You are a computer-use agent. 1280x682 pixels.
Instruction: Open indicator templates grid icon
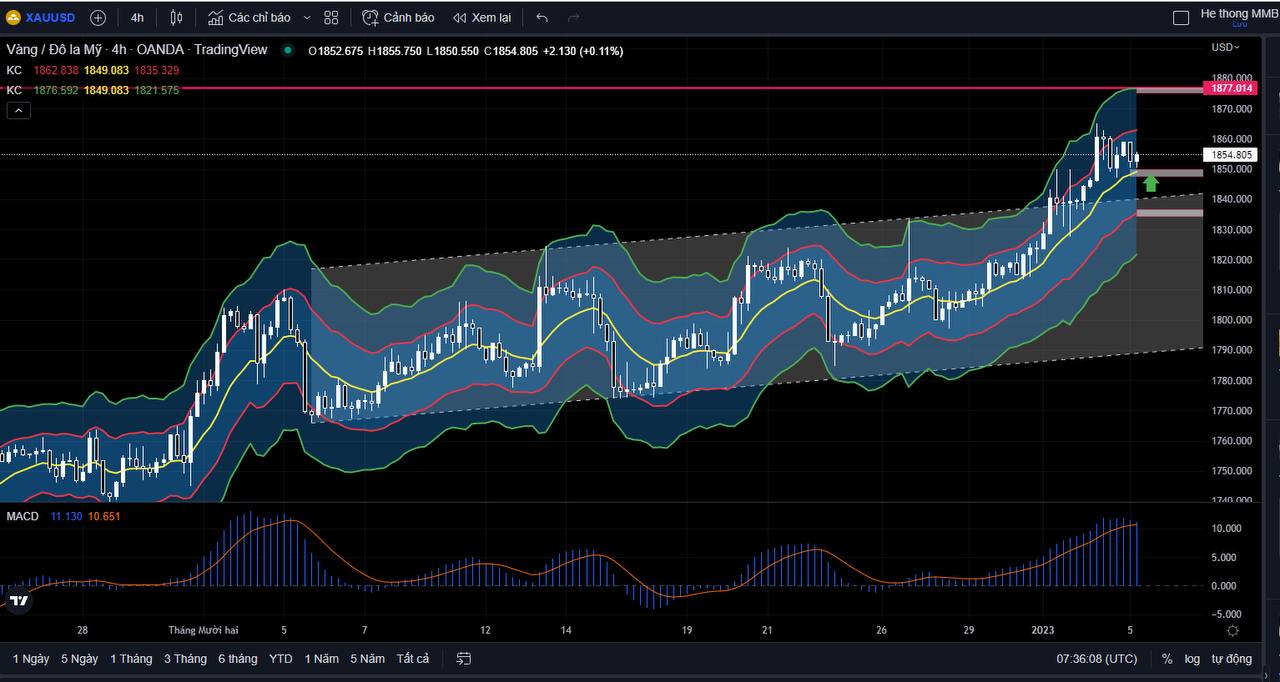[331, 17]
